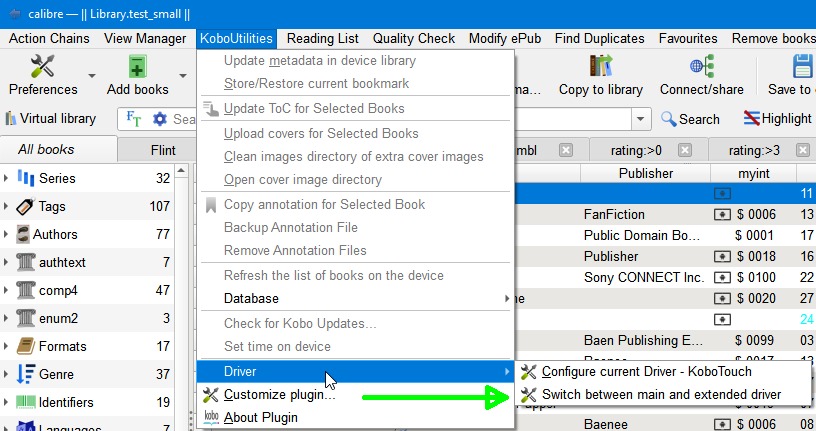Expand the Authors tree node

click(6, 234)
